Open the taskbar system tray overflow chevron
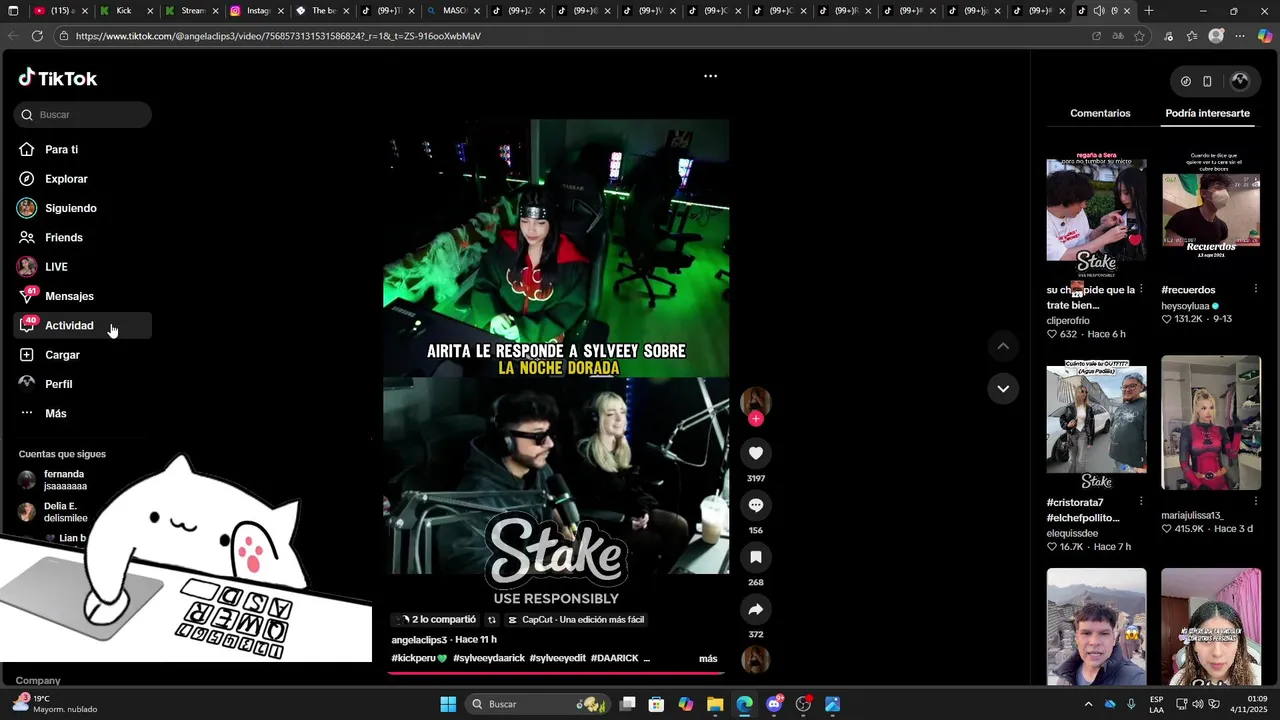Screen dimensions: 1280x720 click(x=1089, y=704)
